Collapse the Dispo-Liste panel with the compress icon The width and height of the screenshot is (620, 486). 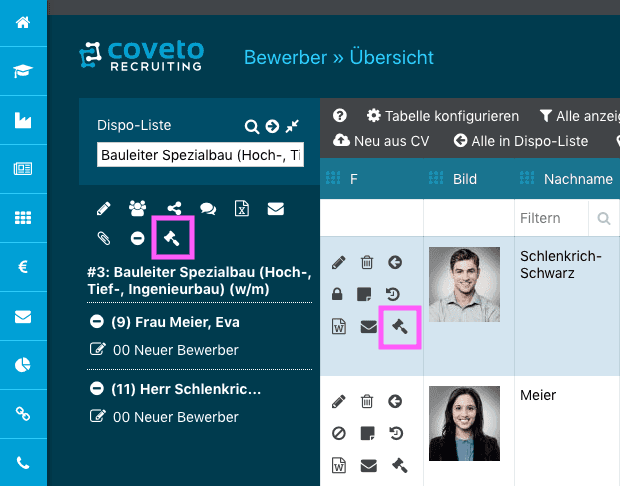tap(293, 126)
